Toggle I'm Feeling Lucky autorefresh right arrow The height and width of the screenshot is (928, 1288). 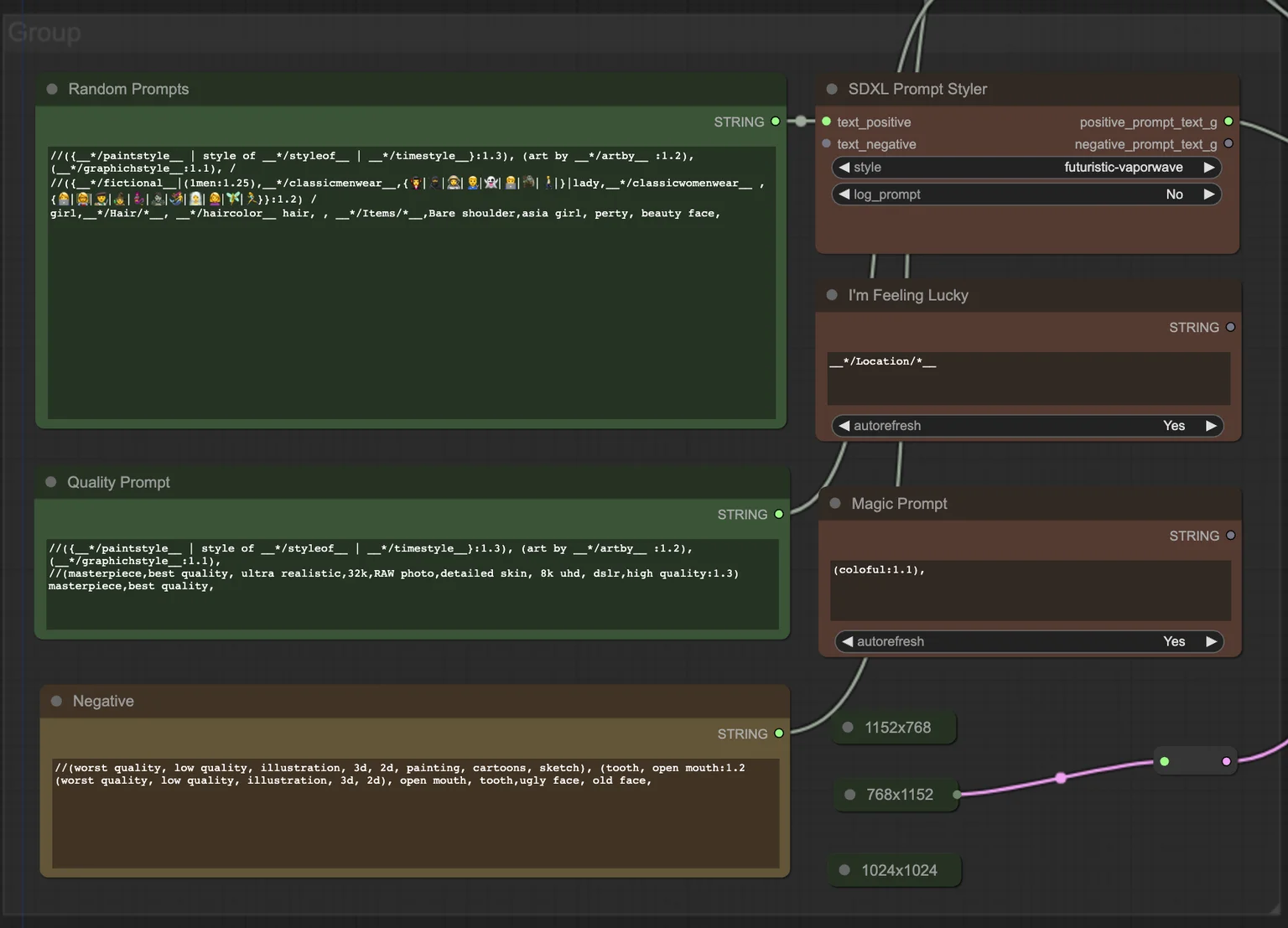(x=1211, y=426)
